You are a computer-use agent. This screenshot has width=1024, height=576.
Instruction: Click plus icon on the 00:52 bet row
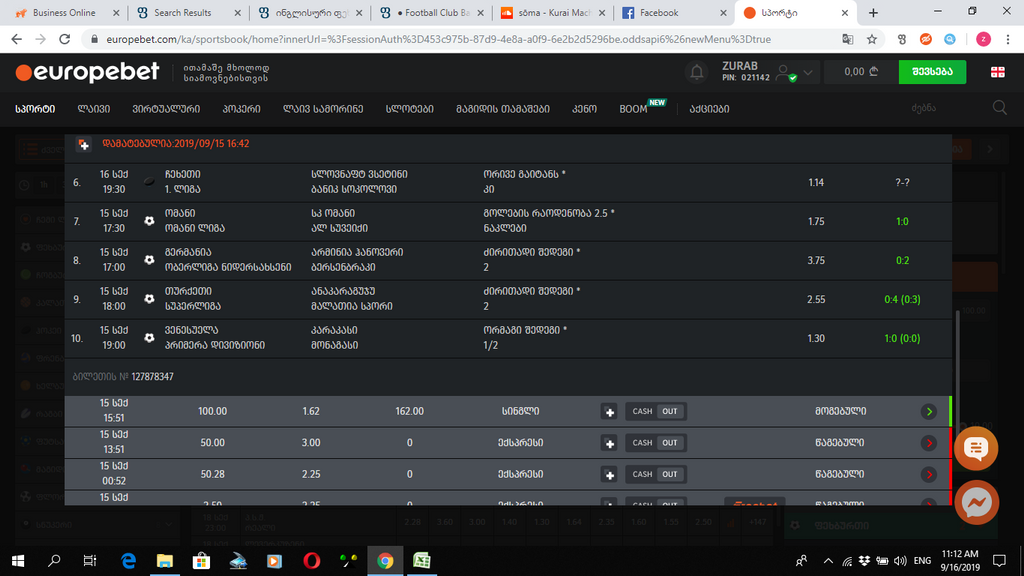pyautogui.click(x=609, y=475)
